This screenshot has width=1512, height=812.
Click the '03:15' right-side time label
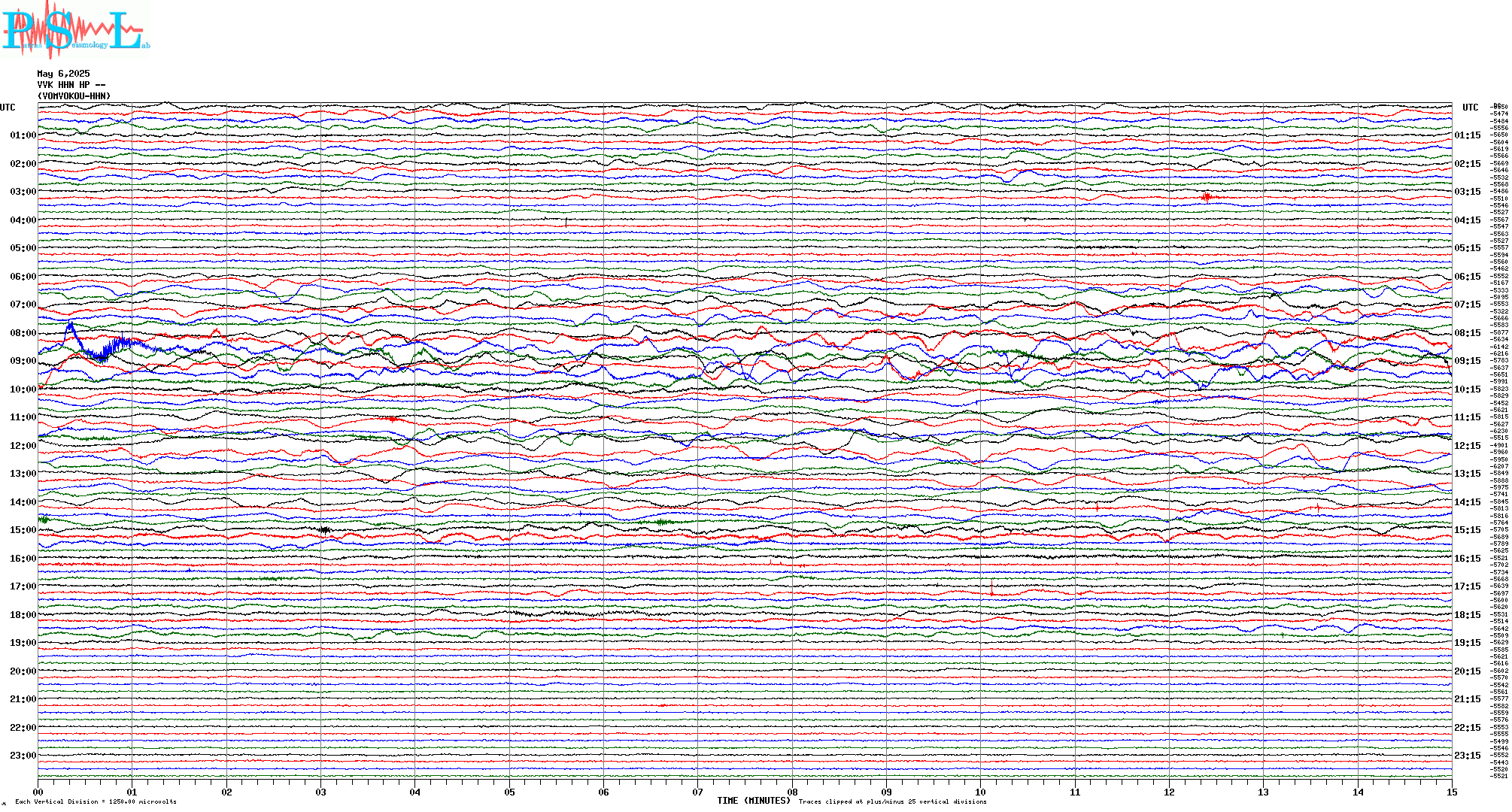[1468, 192]
